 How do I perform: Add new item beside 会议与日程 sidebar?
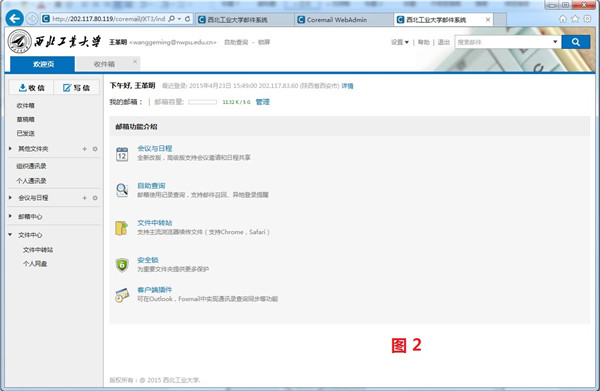click(x=85, y=198)
